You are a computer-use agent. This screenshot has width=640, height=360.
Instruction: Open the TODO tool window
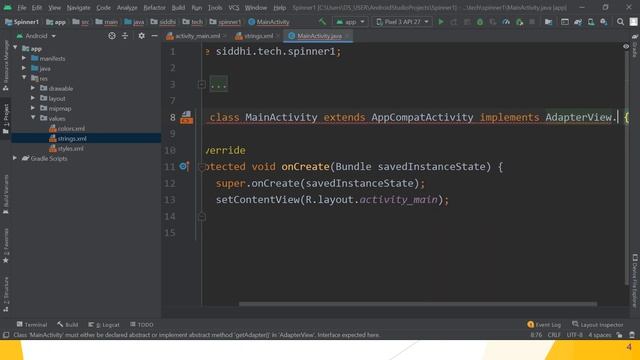(142, 324)
